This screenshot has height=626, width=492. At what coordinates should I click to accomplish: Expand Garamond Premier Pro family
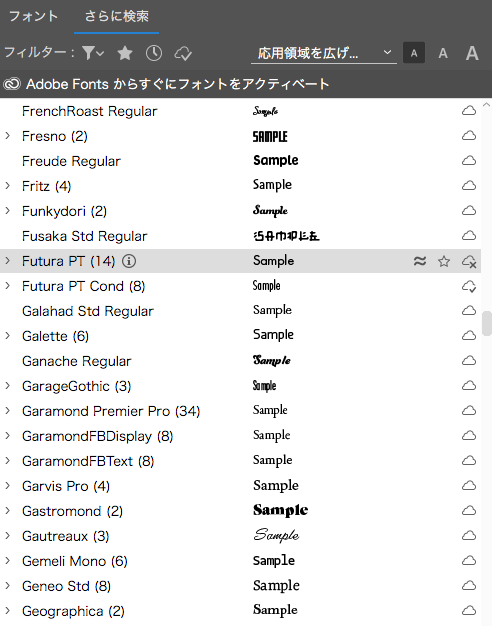[x=8, y=410]
